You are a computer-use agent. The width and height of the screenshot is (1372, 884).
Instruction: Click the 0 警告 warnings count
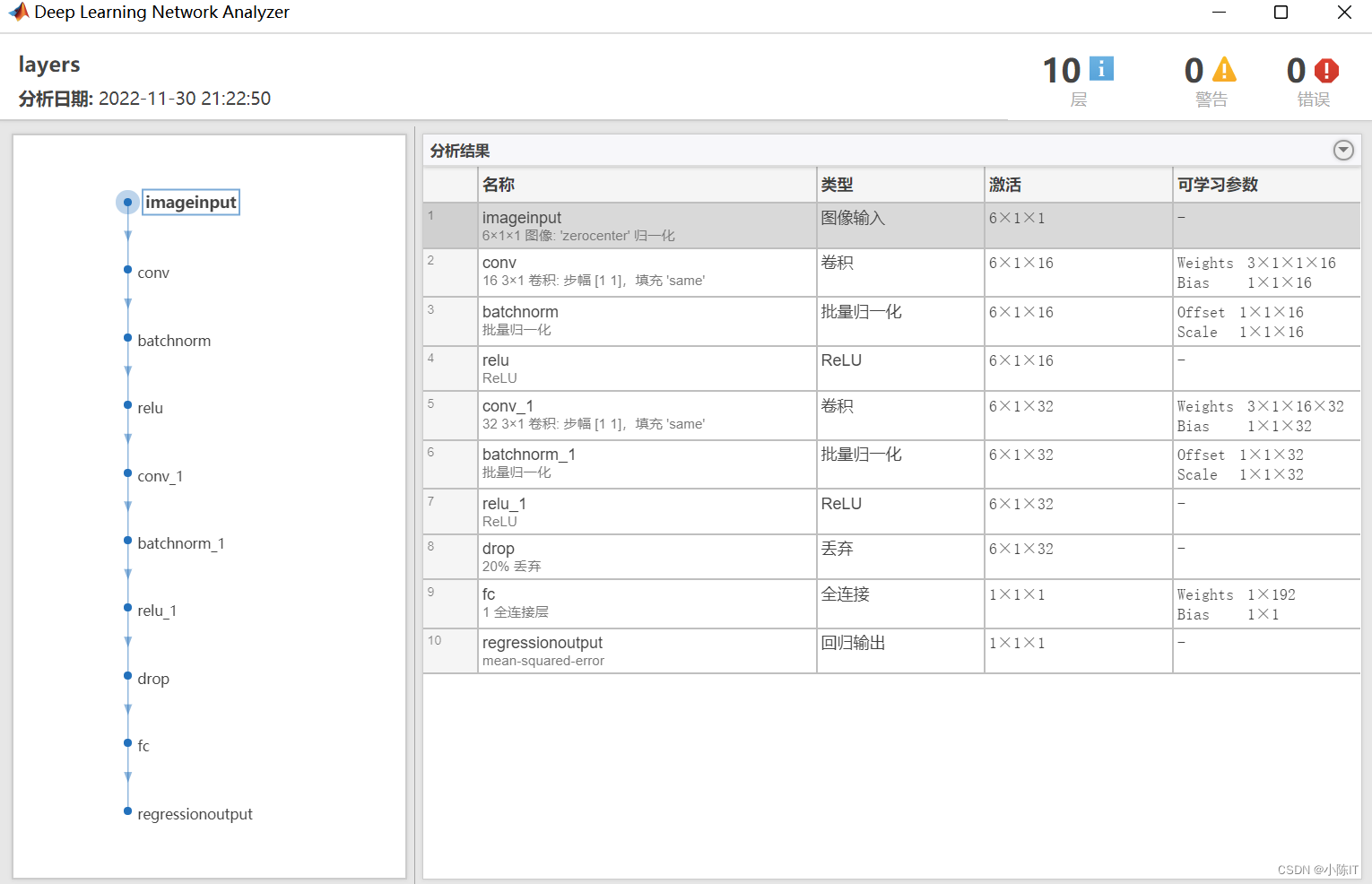(1194, 71)
